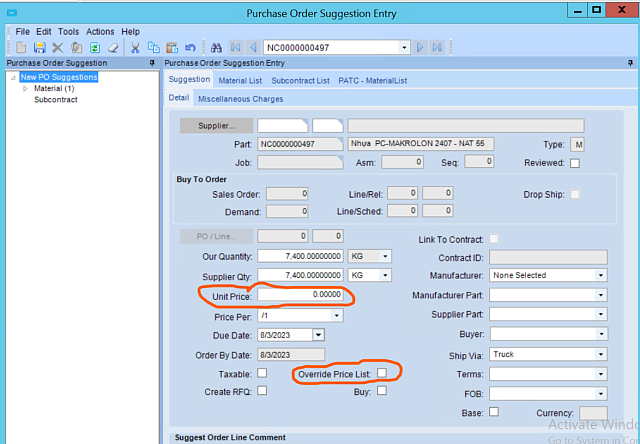The height and width of the screenshot is (444, 640).
Task: Open the Tools menu
Action: point(68,32)
